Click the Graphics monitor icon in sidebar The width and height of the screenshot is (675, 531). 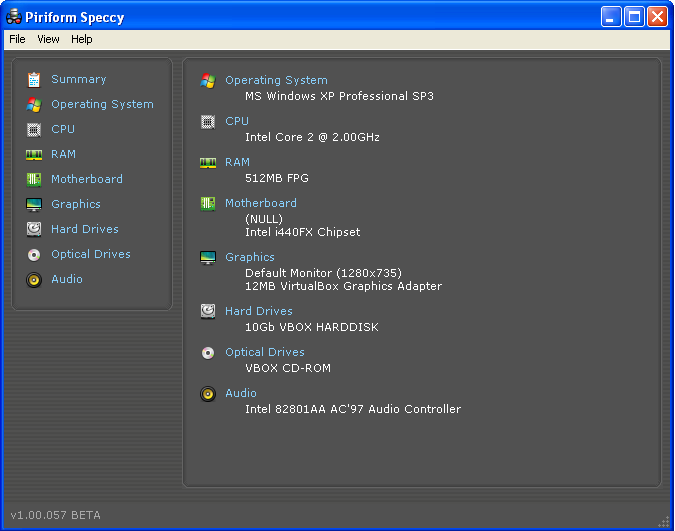tap(34, 205)
